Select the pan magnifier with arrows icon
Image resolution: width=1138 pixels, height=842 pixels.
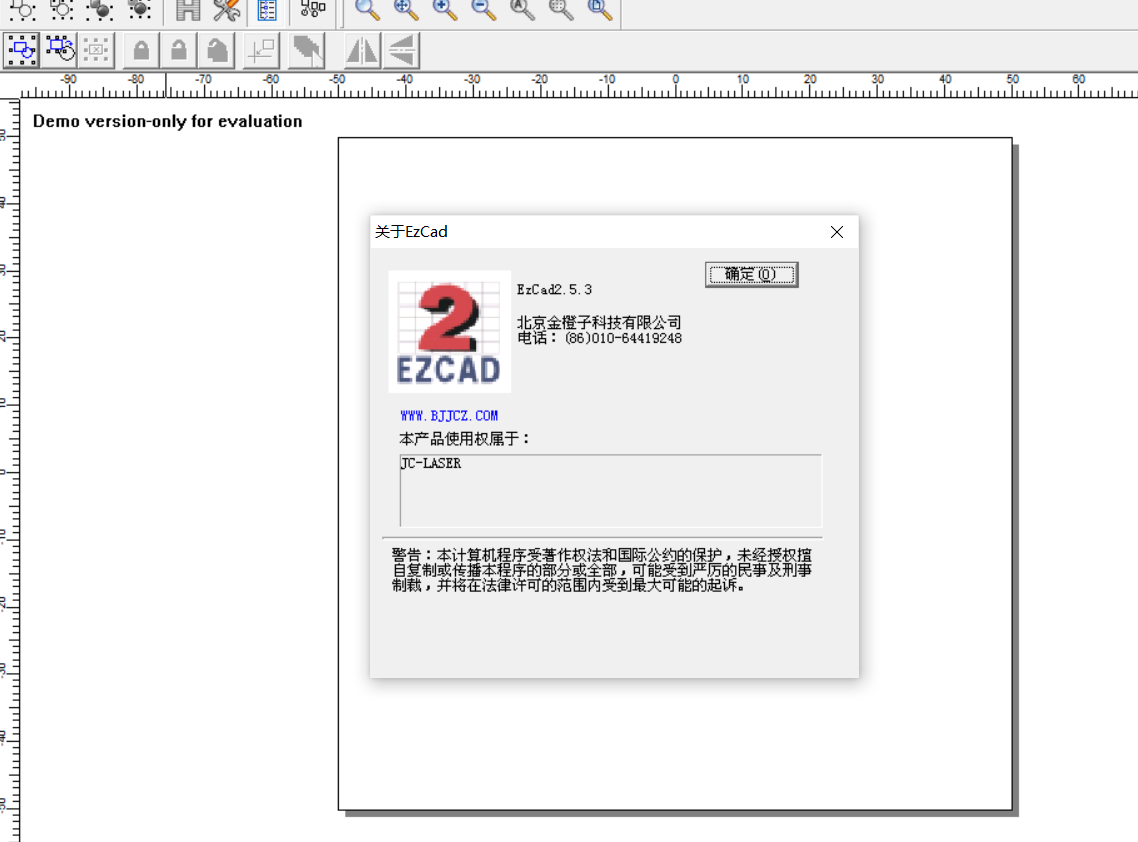(406, 9)
